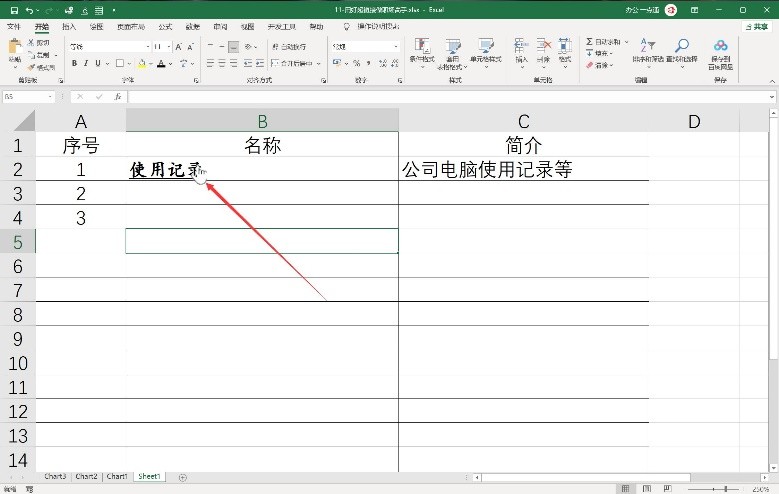Switch to the Chart3 sheet tab

pos(55,476)
